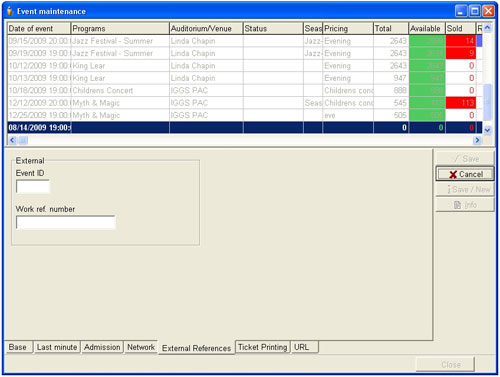
Task: Click the Childrens Concert program cell
Action: point(120,90)
